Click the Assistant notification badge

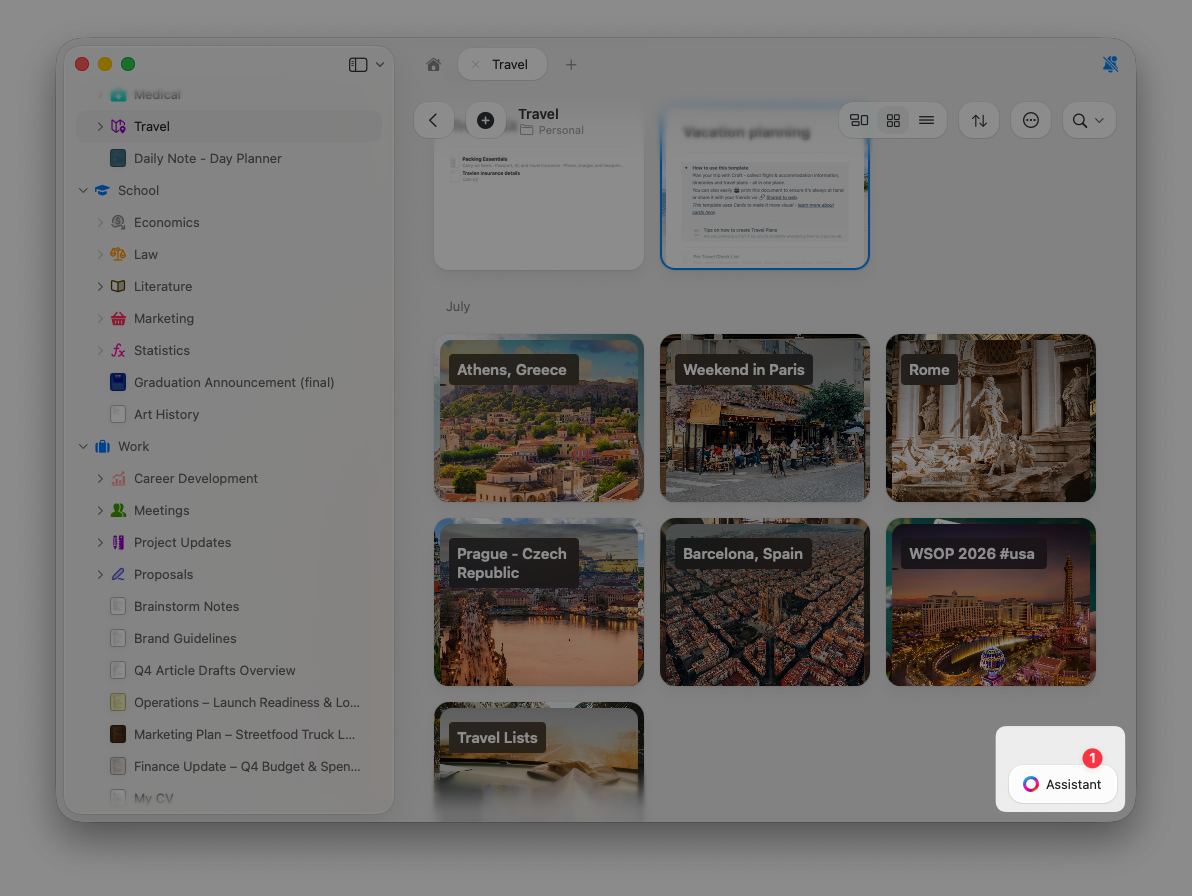pos(1092,758)
